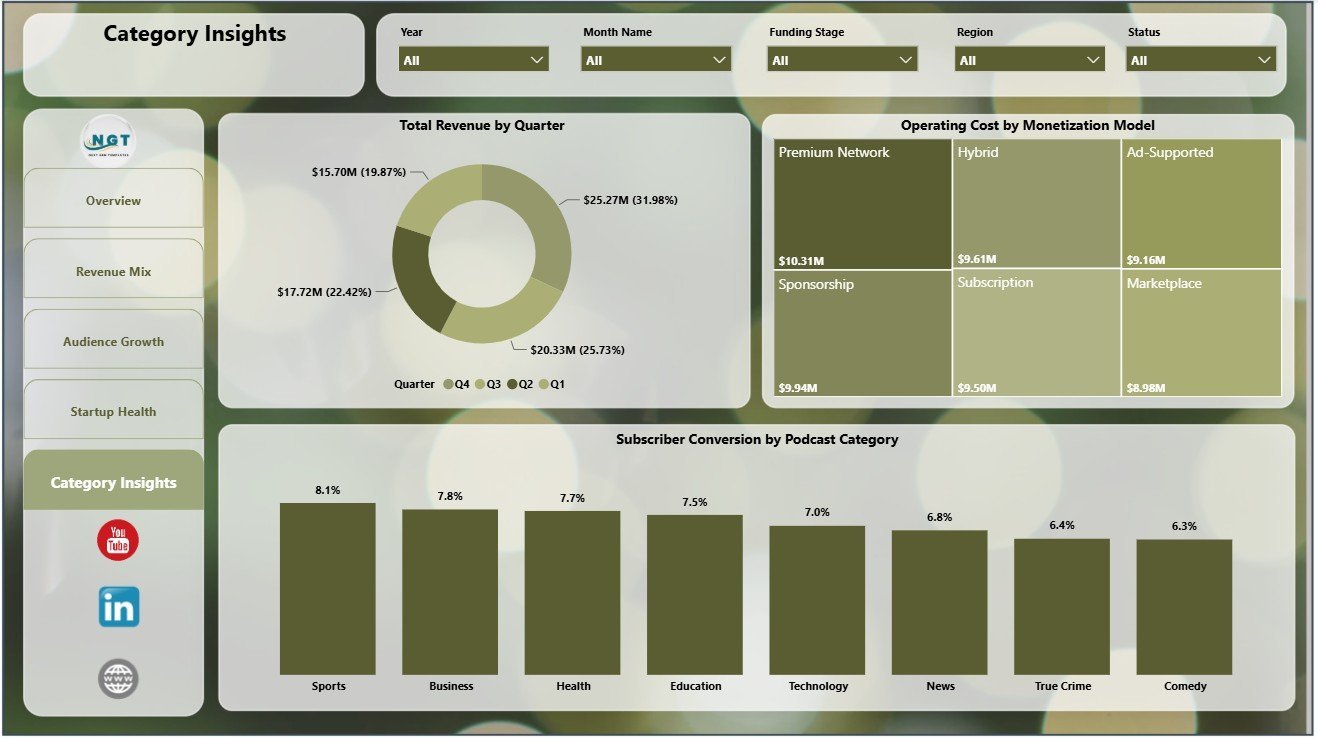Click the Subscription treemap tile

(1036, 333)
